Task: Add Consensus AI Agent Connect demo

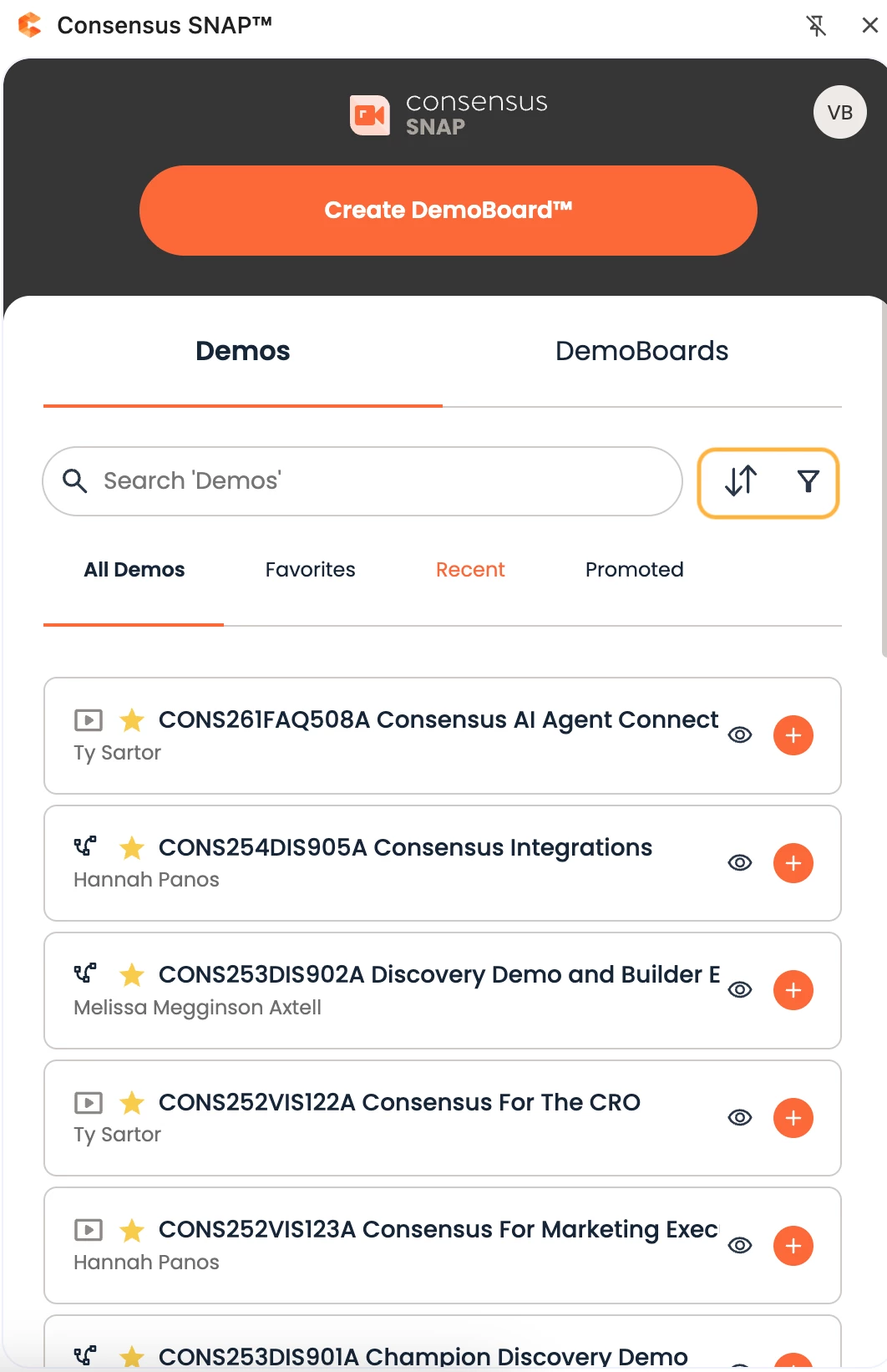Action: (793, 735)
